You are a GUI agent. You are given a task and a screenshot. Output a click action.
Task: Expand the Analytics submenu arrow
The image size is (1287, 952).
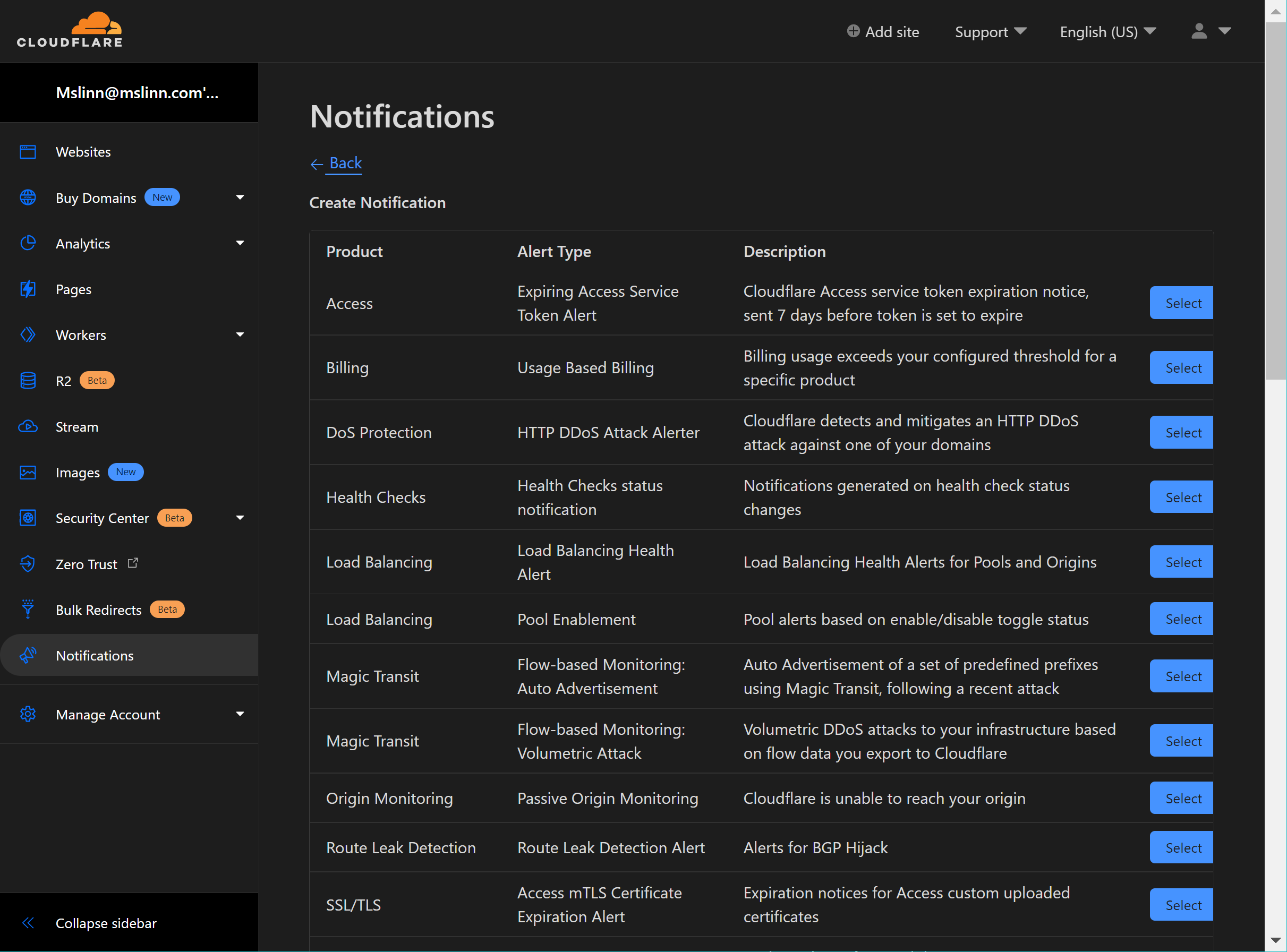240,243
